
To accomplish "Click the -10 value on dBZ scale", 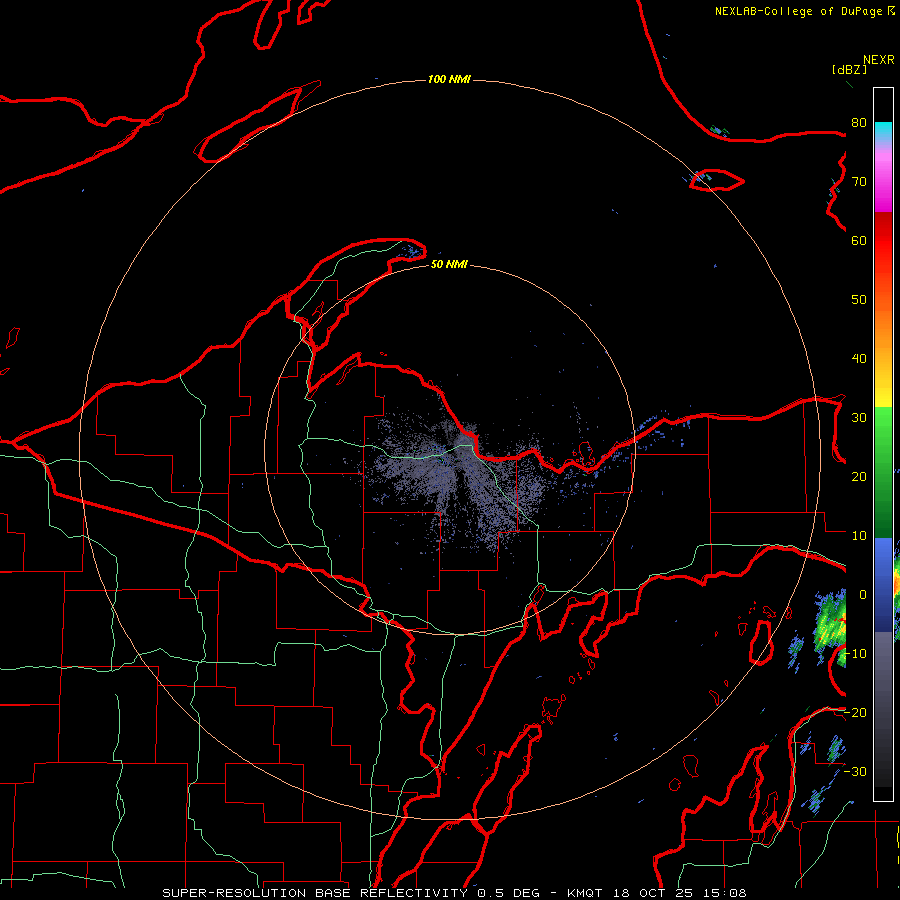I will (855, 654).
